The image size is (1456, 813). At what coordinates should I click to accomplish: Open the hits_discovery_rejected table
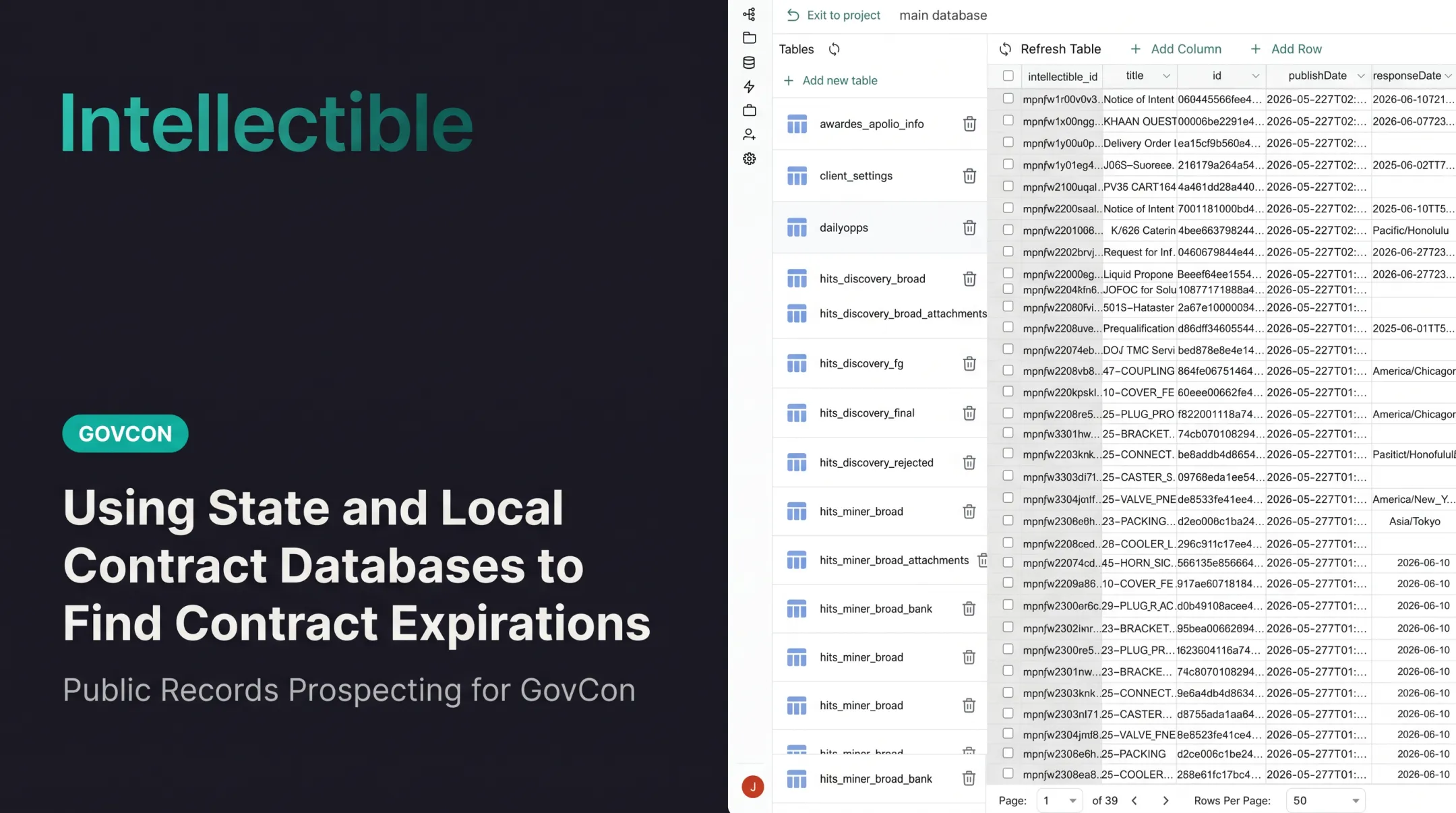pos(876,462)
